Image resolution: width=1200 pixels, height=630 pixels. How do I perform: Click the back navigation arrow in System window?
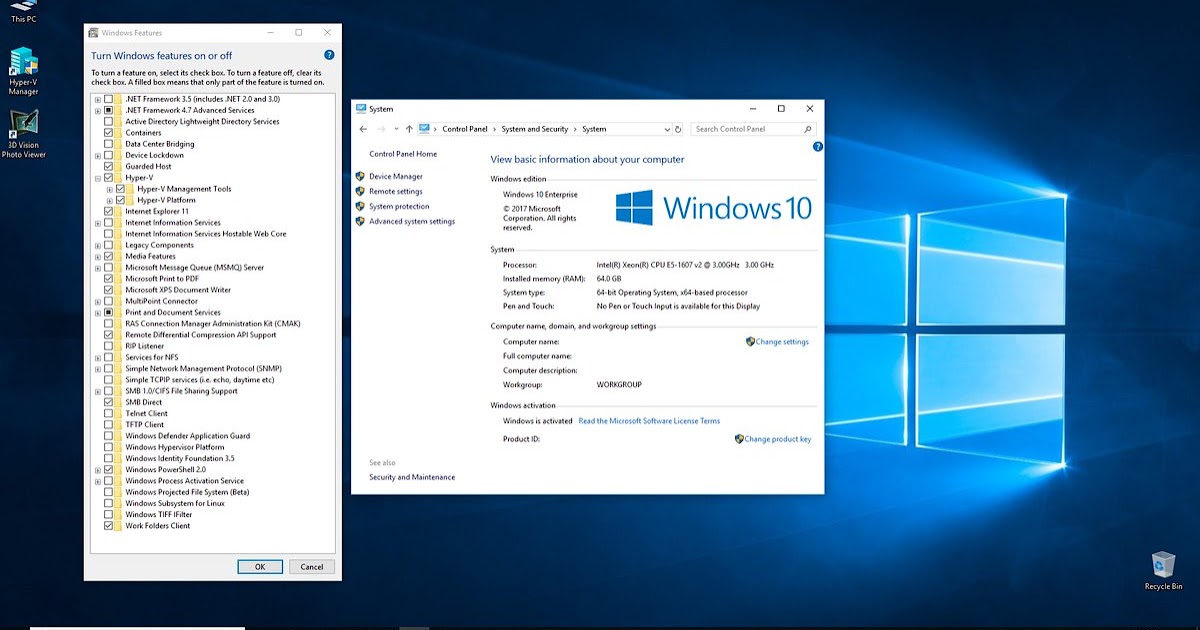[x=364, y=129]
